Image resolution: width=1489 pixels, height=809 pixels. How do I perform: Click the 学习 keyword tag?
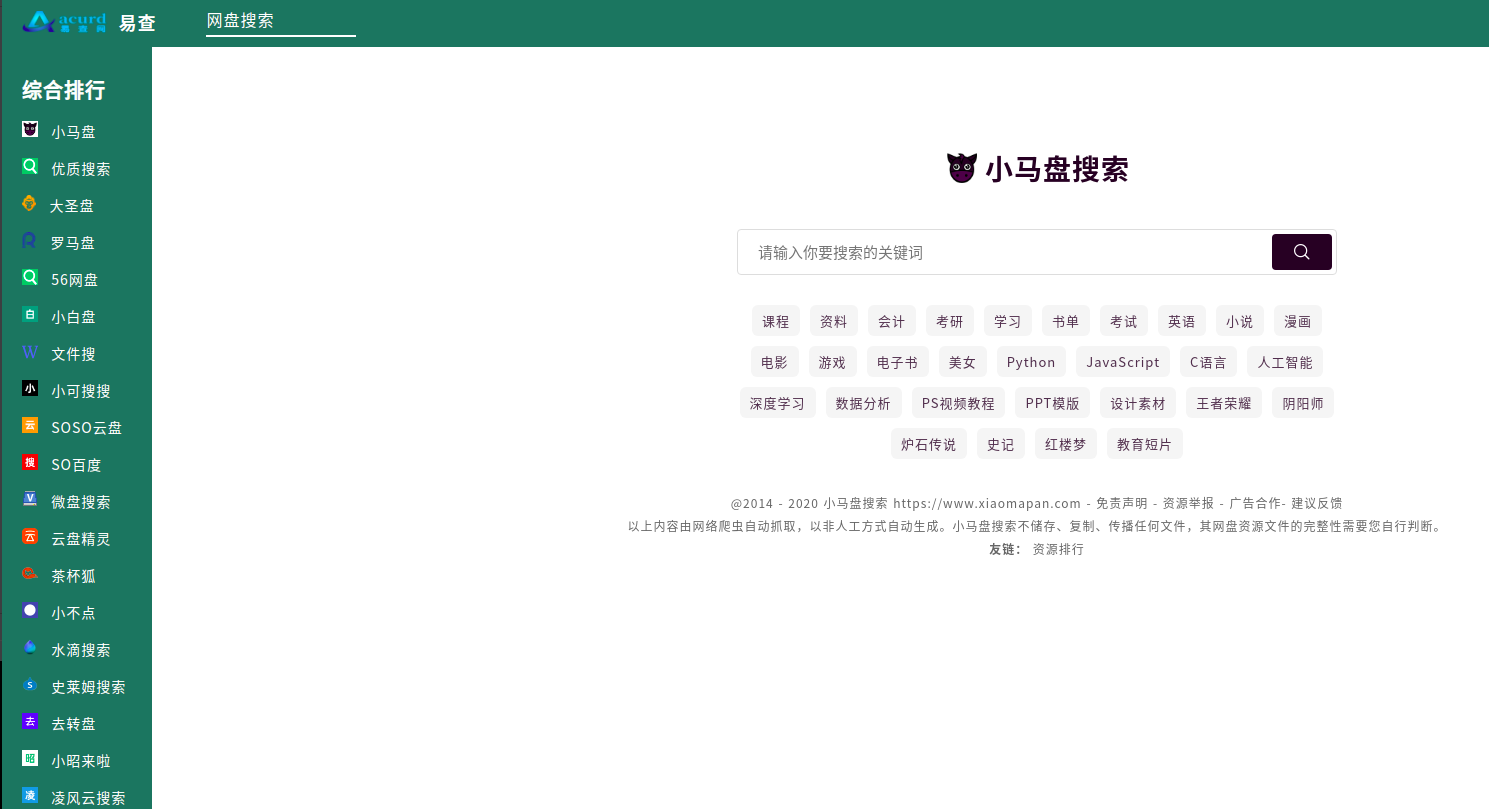point(1008,321)
